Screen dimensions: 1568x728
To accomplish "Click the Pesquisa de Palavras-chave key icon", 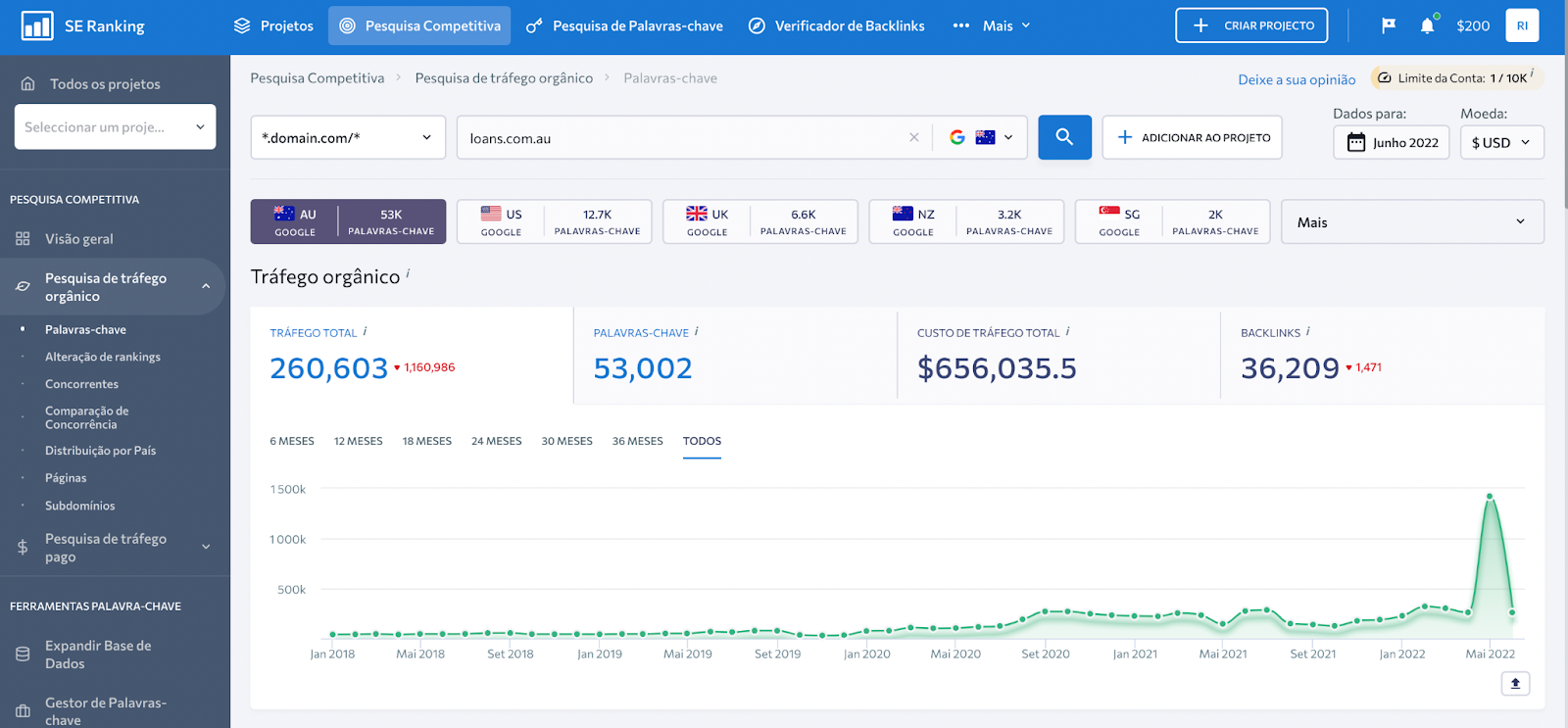I will tap(534, 26).
